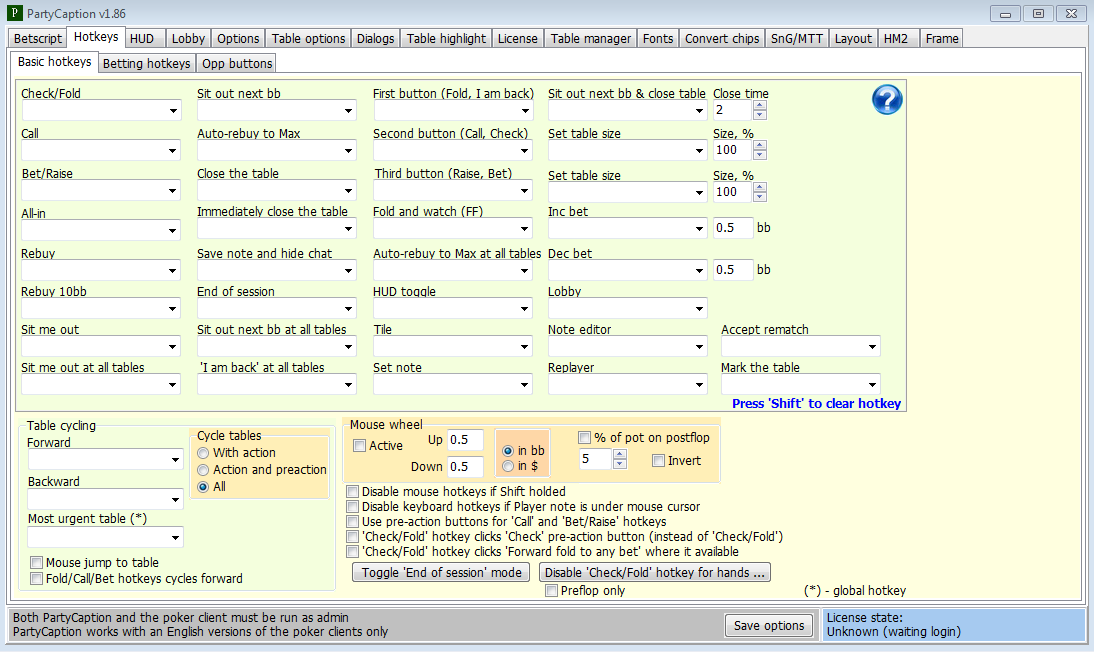Check the Preflop only checkbox

click(x=552, y=591)
